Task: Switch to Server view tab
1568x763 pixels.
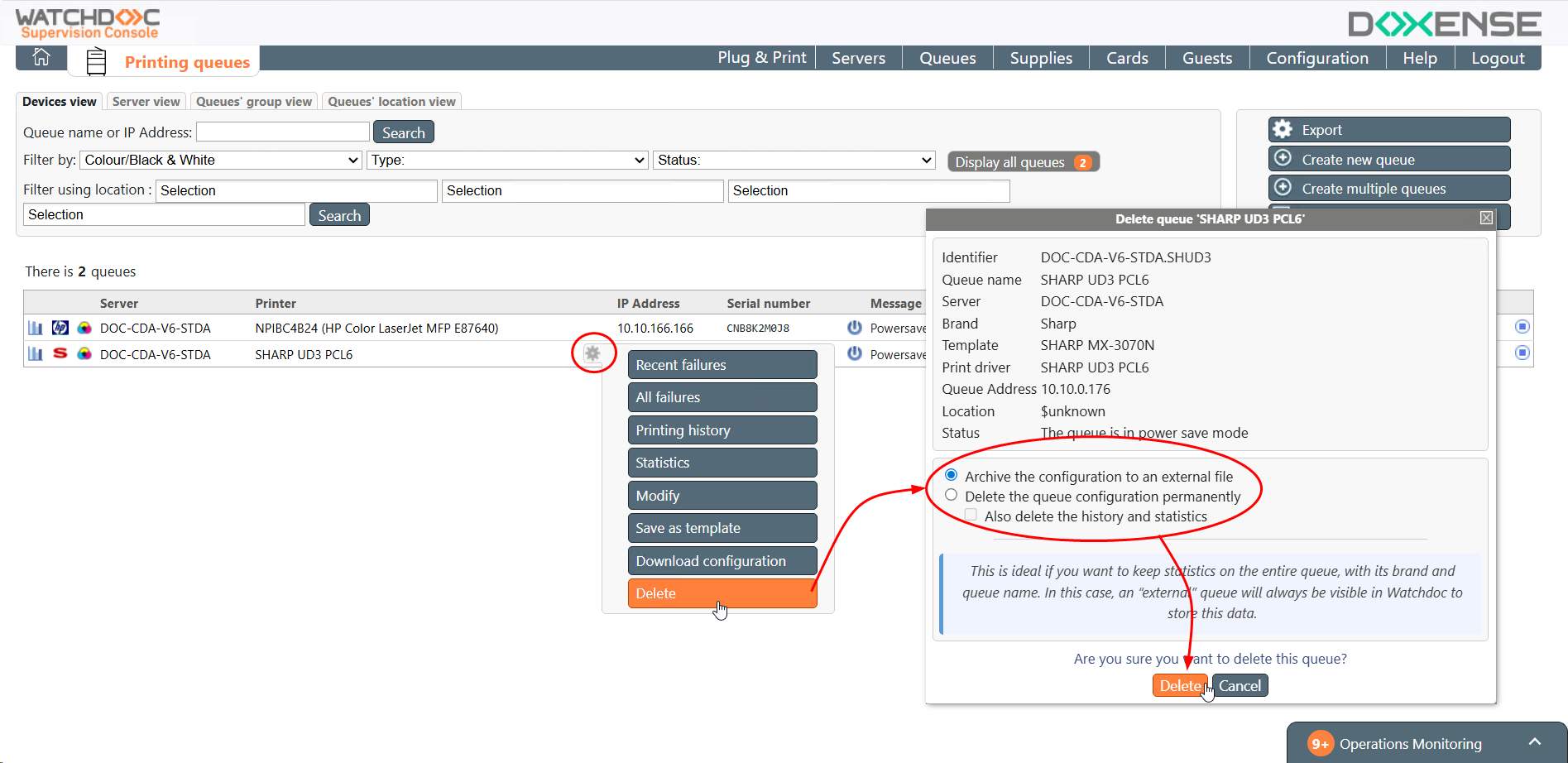Action: coord(146,101)
